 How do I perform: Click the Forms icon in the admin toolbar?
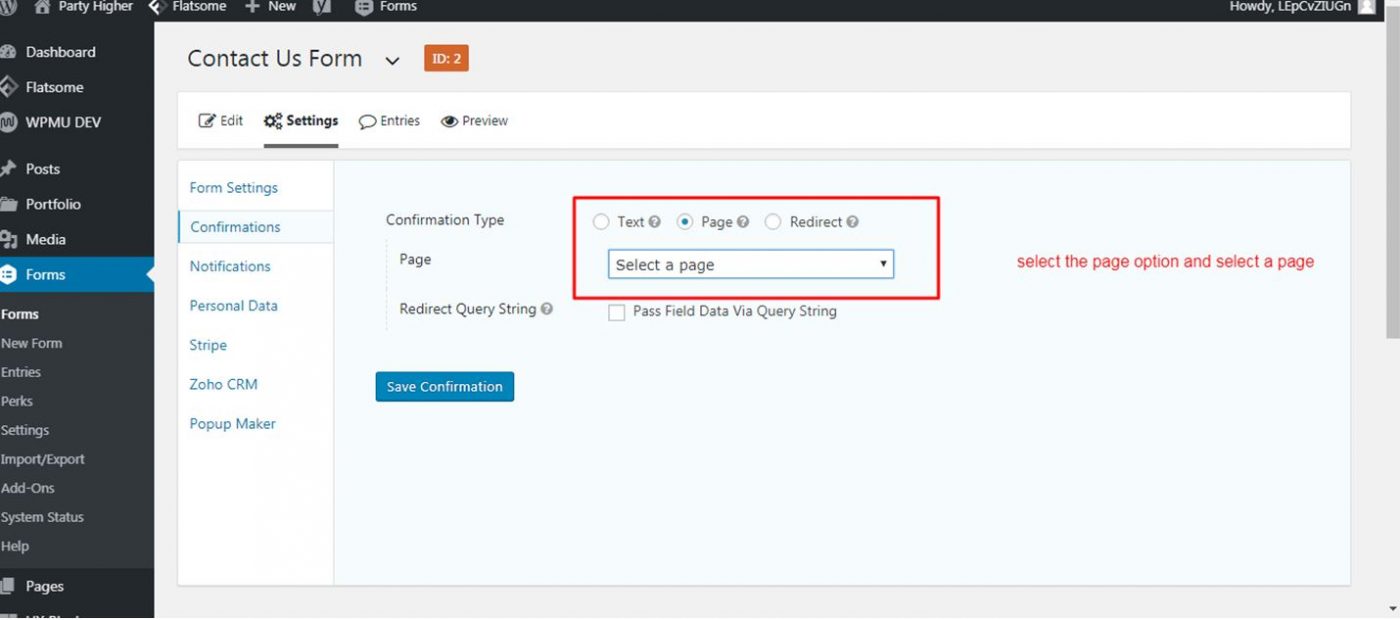(362, 7)
